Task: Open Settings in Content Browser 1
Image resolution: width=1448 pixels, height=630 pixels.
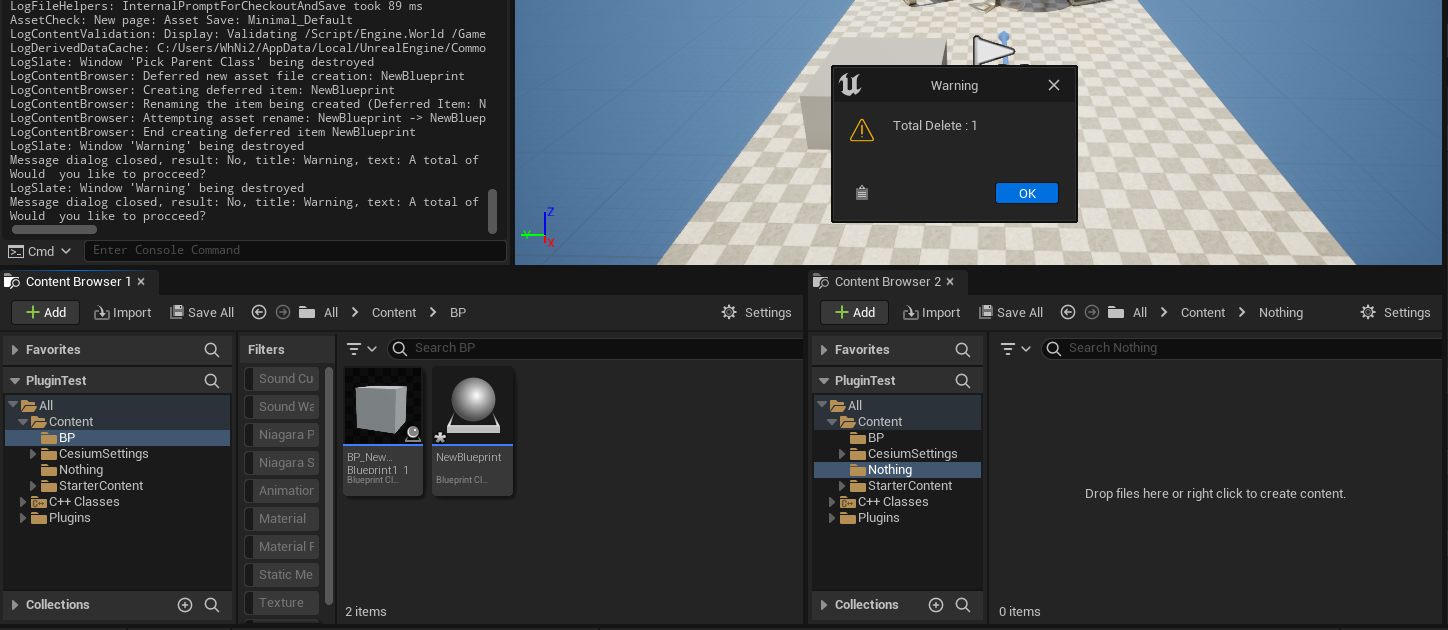Action: tap(756, 313)
